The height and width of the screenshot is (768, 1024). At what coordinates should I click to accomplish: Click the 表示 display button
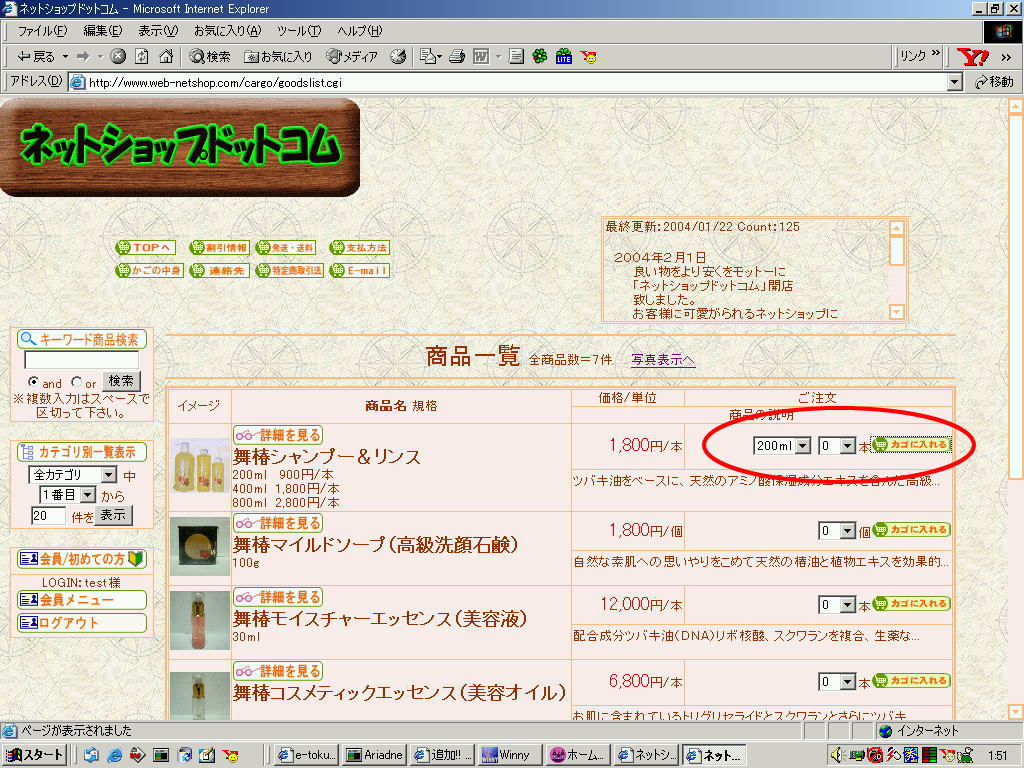click(114, 515)
